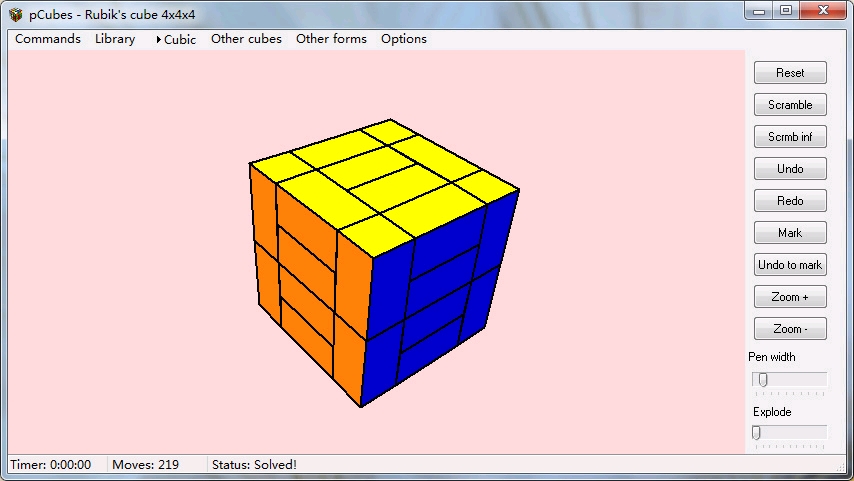Open the Other forms menu
Image resolution: width=854 pixels, height=481 pixels.
point(331,39)
